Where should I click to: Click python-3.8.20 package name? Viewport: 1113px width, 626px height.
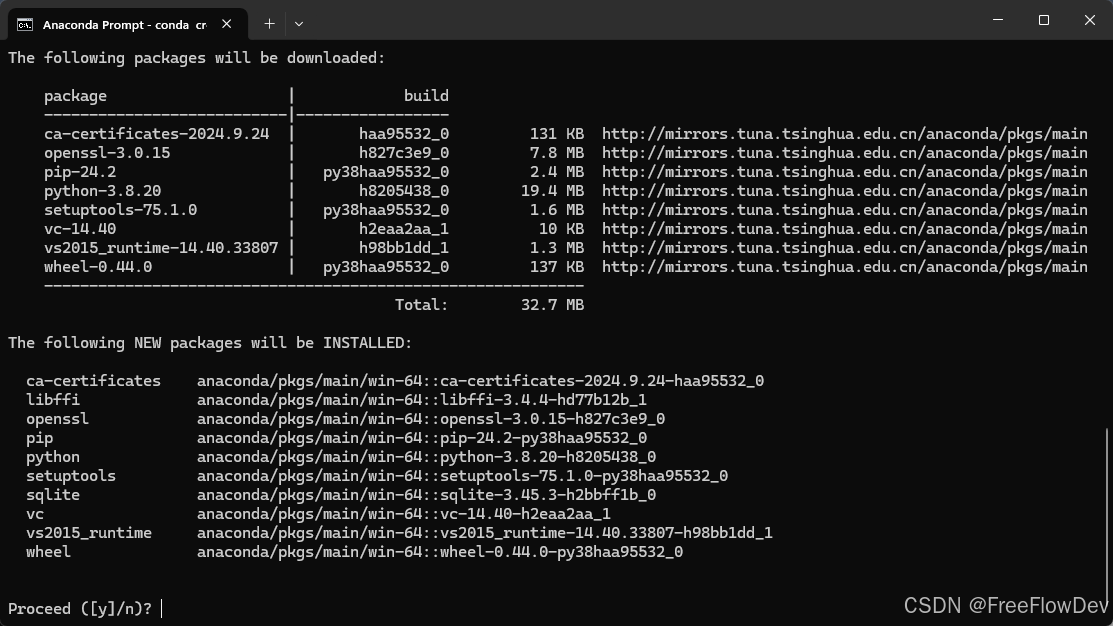(x=102, y=192)
